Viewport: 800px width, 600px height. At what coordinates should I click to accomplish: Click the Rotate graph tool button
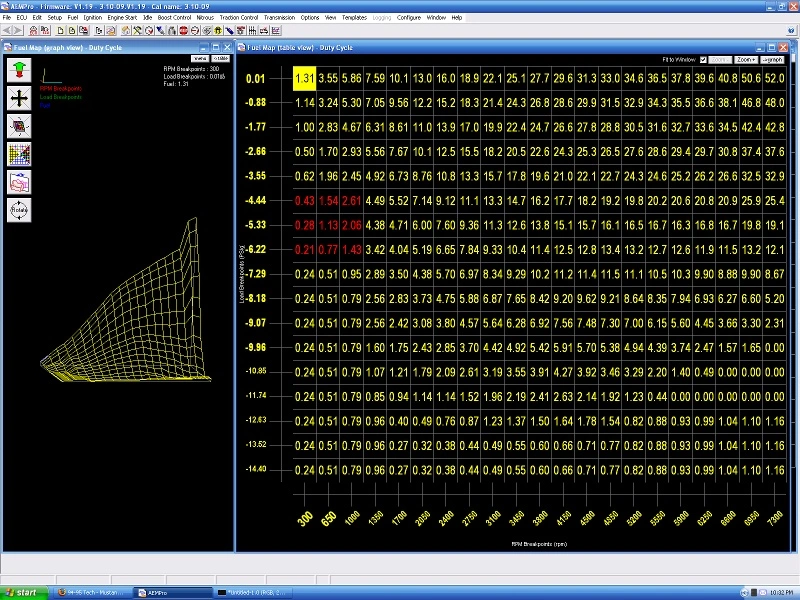pyautogui.click(x=19, y=210)
